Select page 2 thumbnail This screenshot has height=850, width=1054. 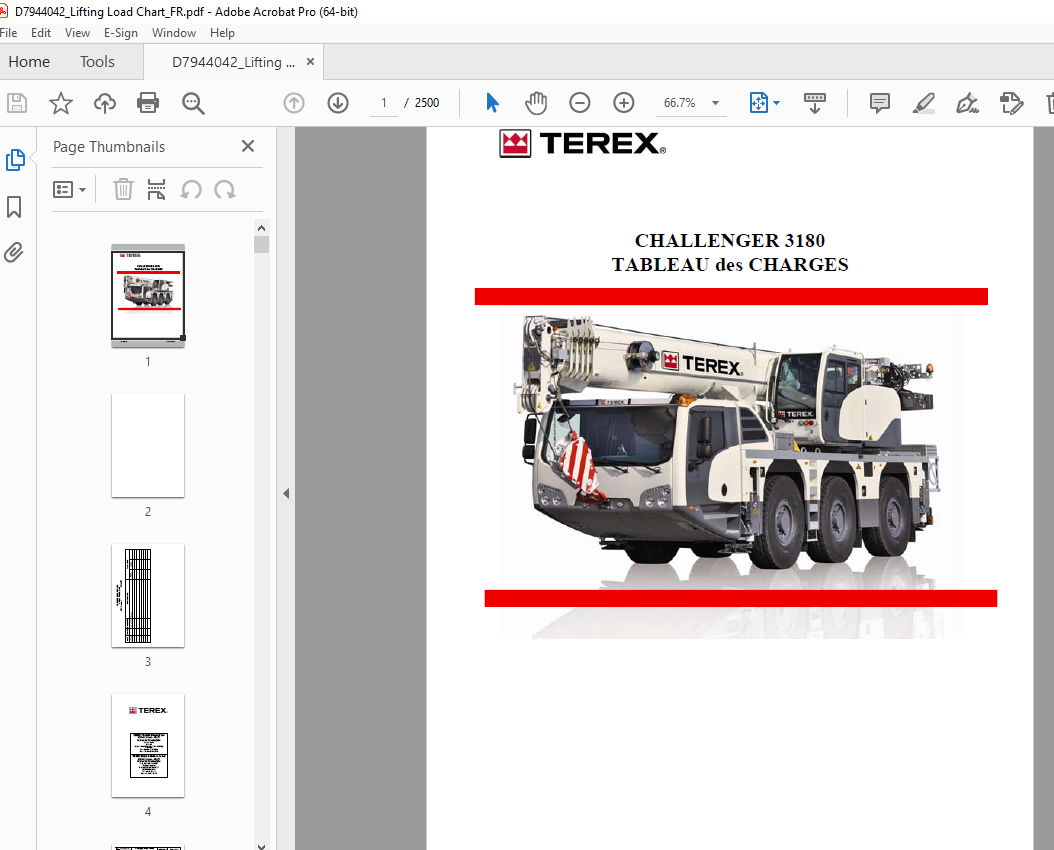coord(148,445)
